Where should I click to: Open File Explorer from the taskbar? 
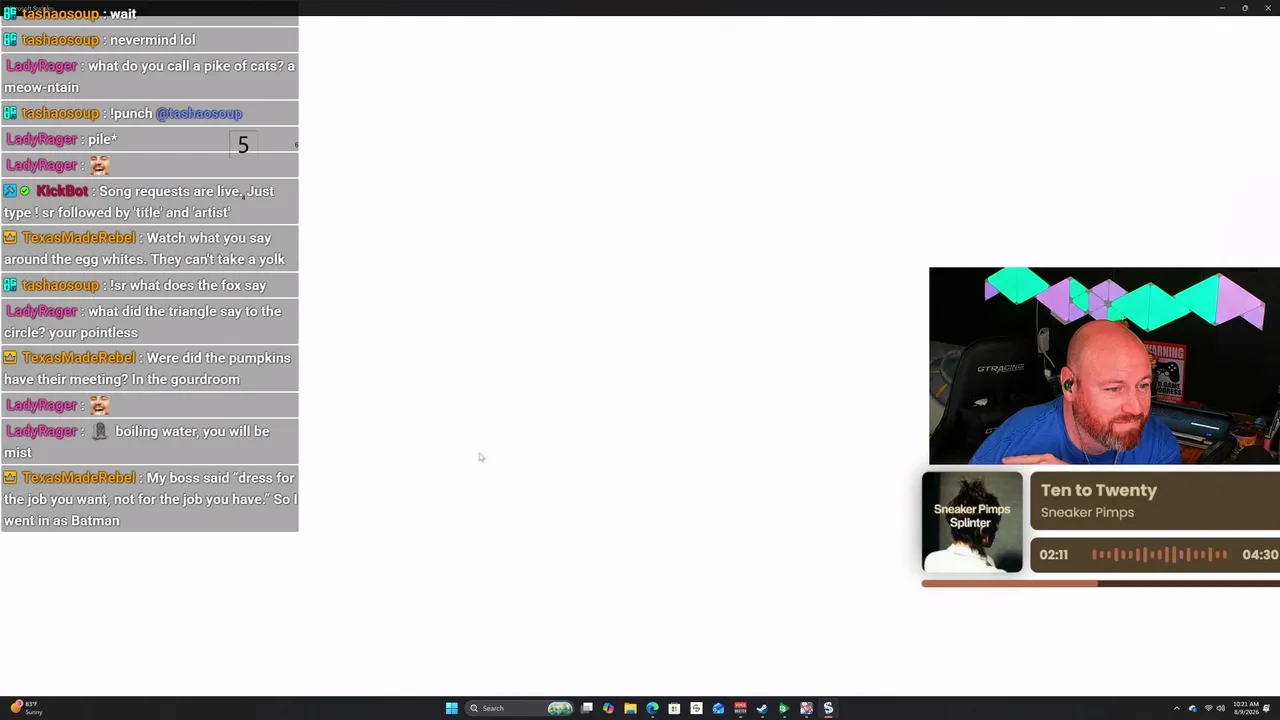630,708
